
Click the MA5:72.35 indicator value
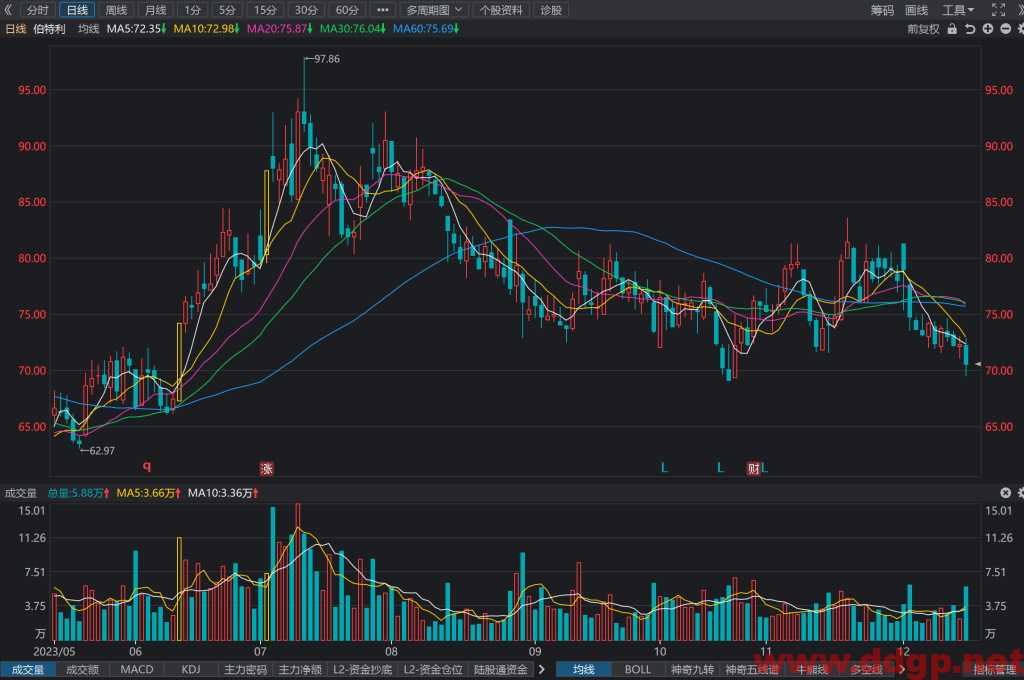click(136, 29)
